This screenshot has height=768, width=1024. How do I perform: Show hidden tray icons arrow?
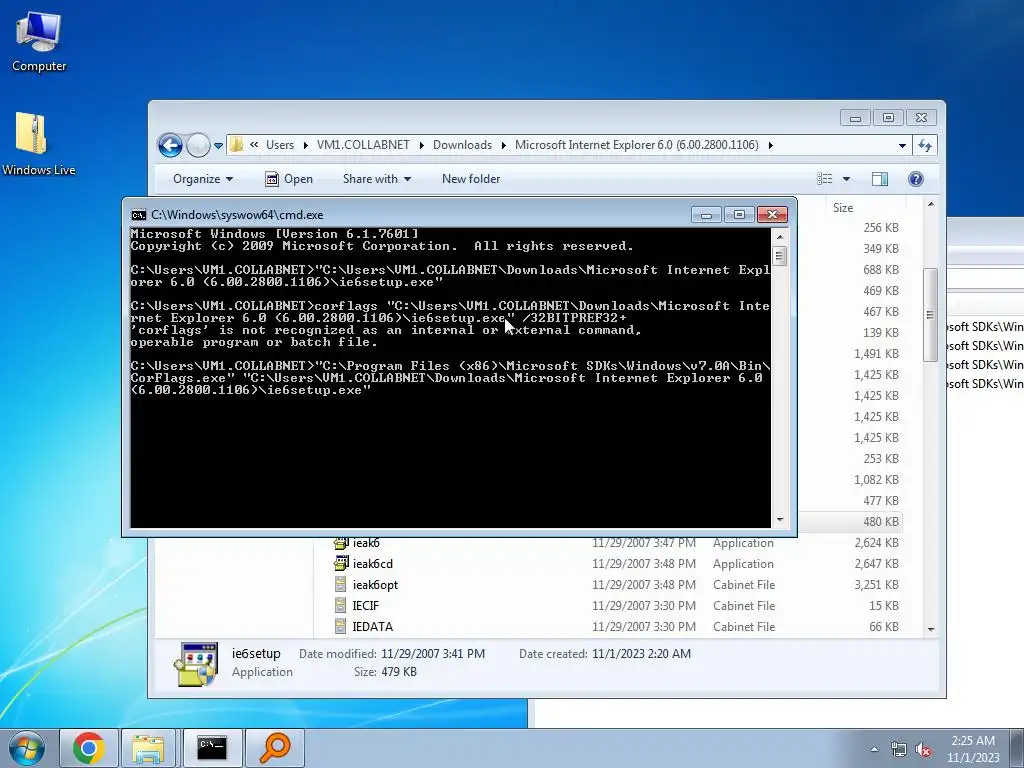click(x=874, y=749)
